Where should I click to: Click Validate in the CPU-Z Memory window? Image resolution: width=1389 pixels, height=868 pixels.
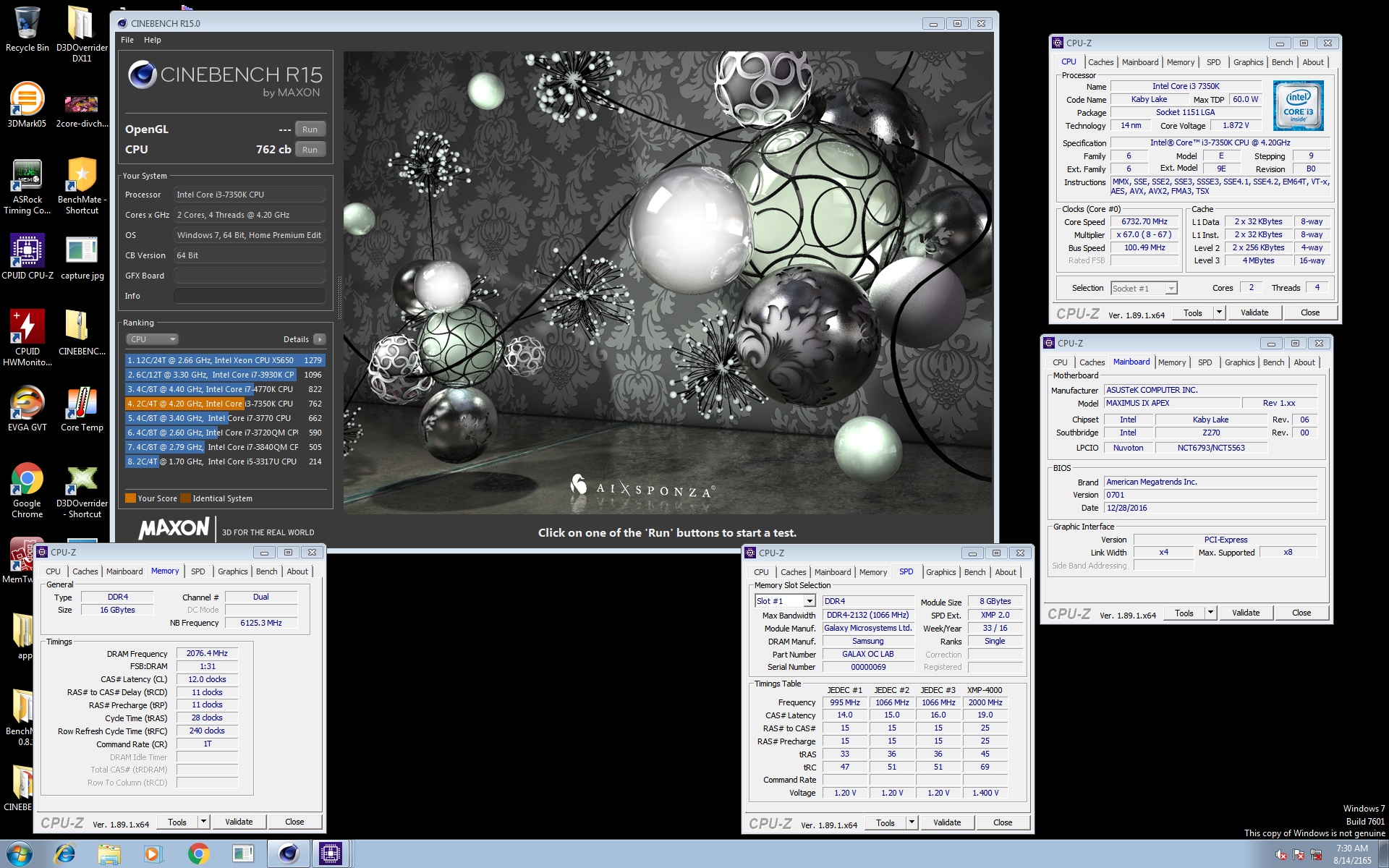point(239,822)
